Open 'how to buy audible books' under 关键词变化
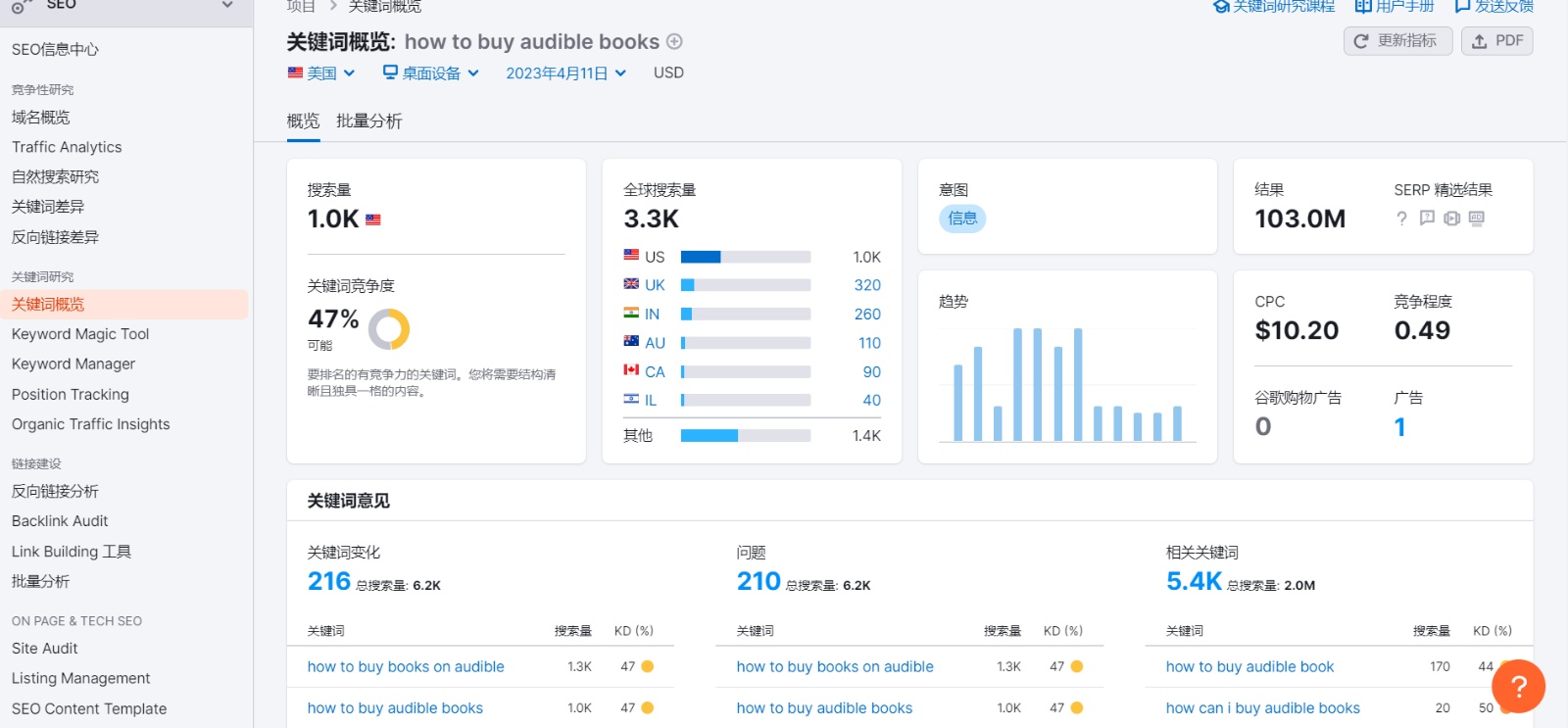The width and height of the screenshot is (1568, 728). 395,707
